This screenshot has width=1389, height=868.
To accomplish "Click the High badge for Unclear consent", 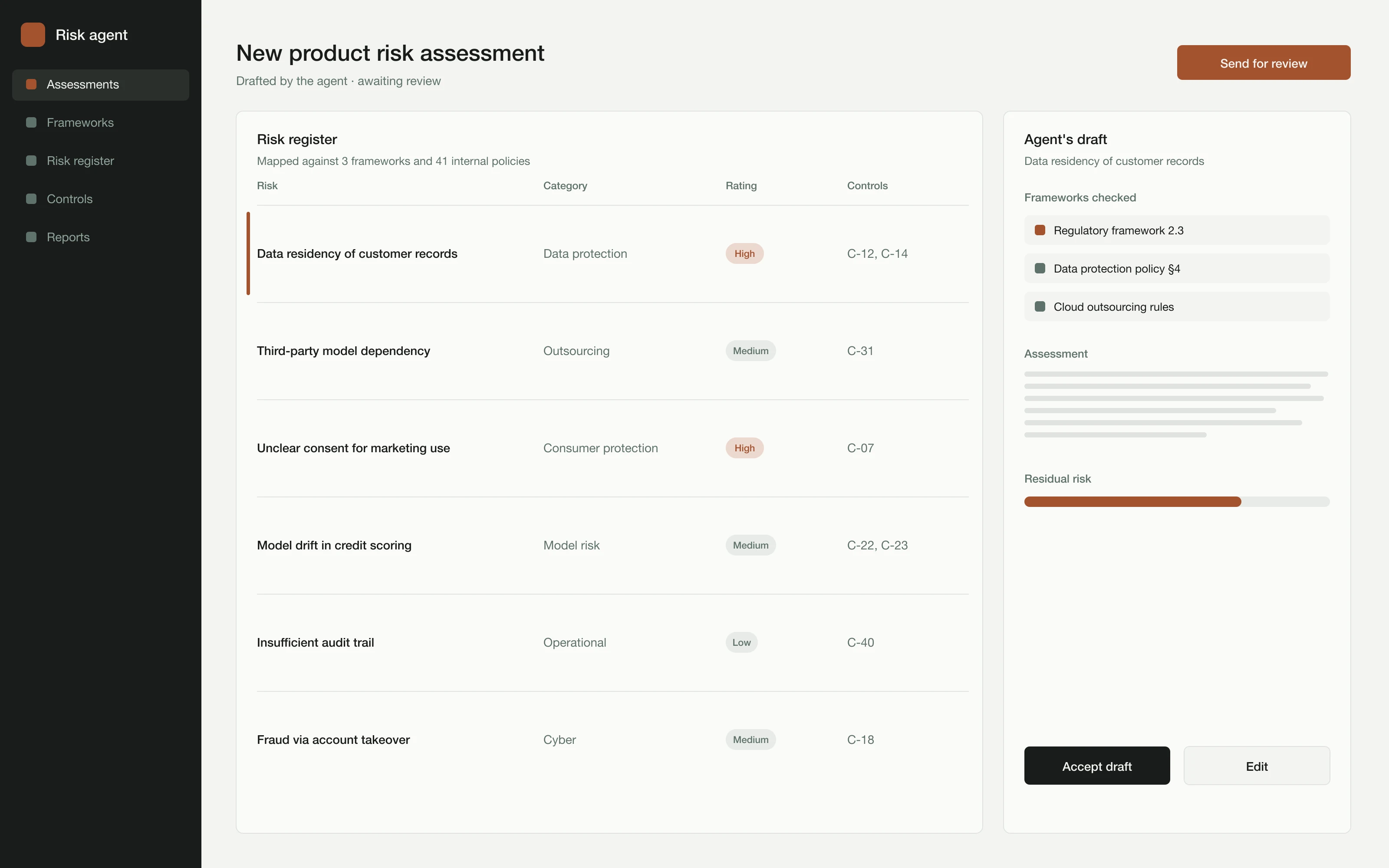I will (x=744, y=448).
